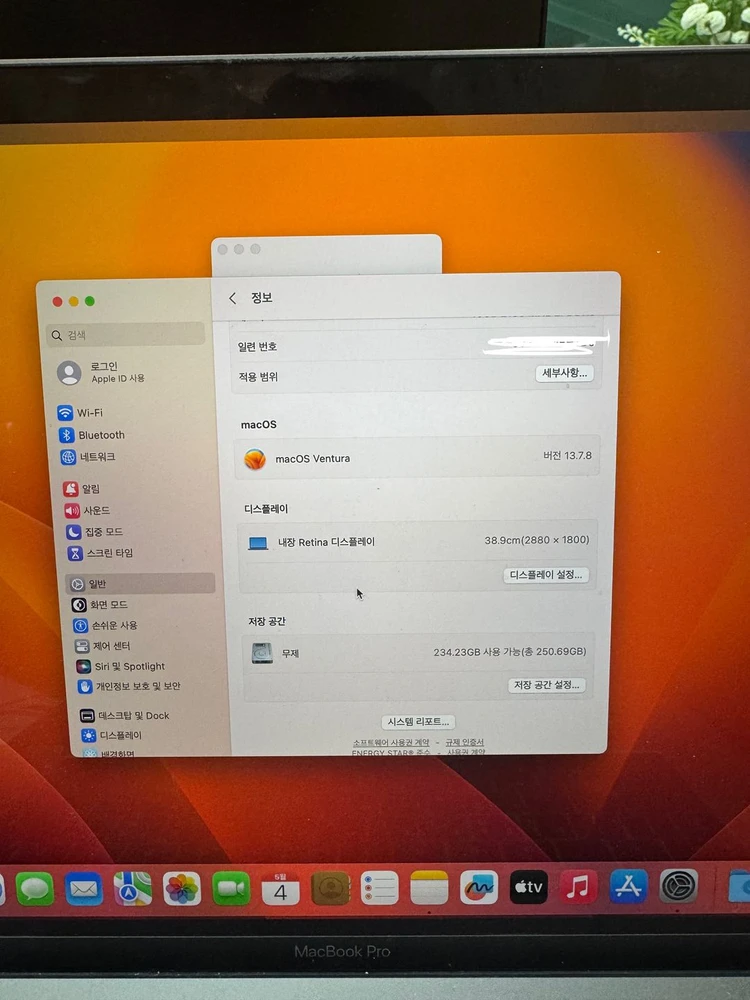Click the 무제 disk drive icon
750x1000 pixels.
[x=262, y=652]
